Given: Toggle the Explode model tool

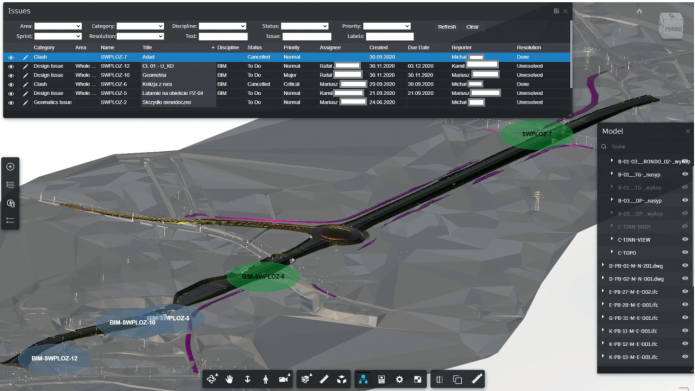Looking at the screenshot, I should pyautogui.click(x=342, y=379).
